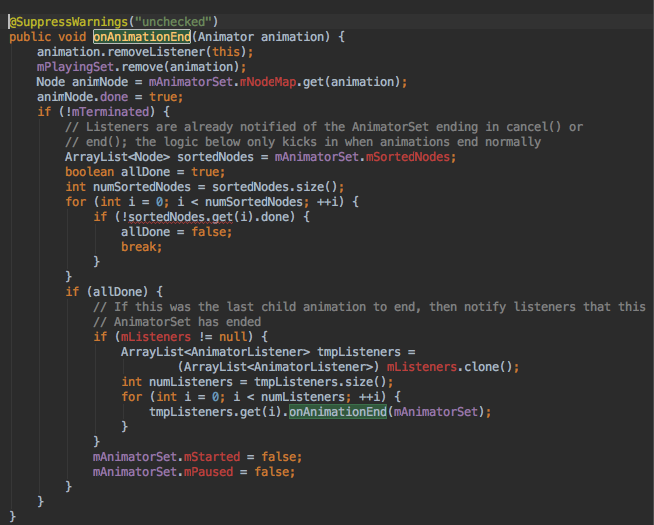
Task: Click the red mNodeMap field
Action: (x=268, y=82)
